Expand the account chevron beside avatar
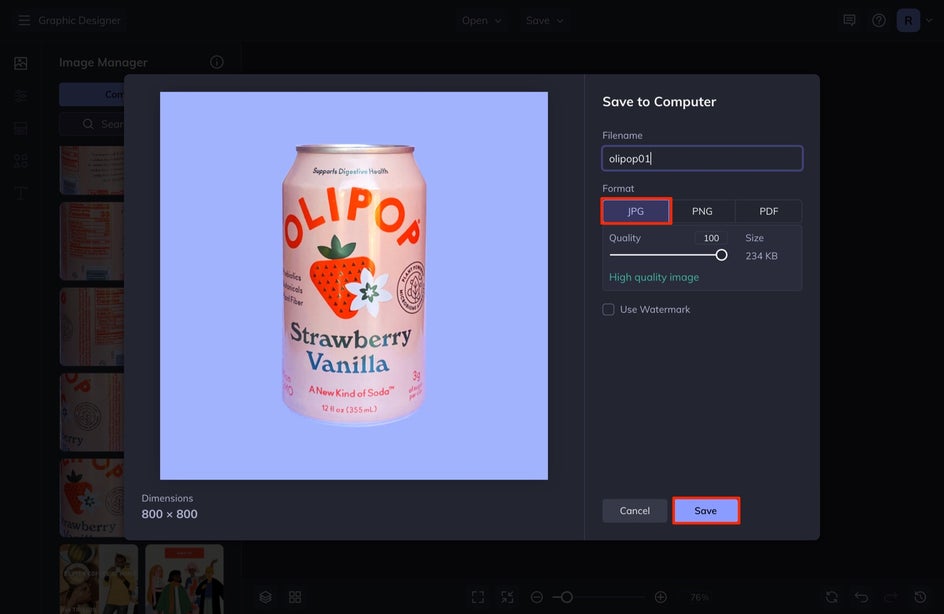Viewport: 944px width, 614px height. point(929,20)
